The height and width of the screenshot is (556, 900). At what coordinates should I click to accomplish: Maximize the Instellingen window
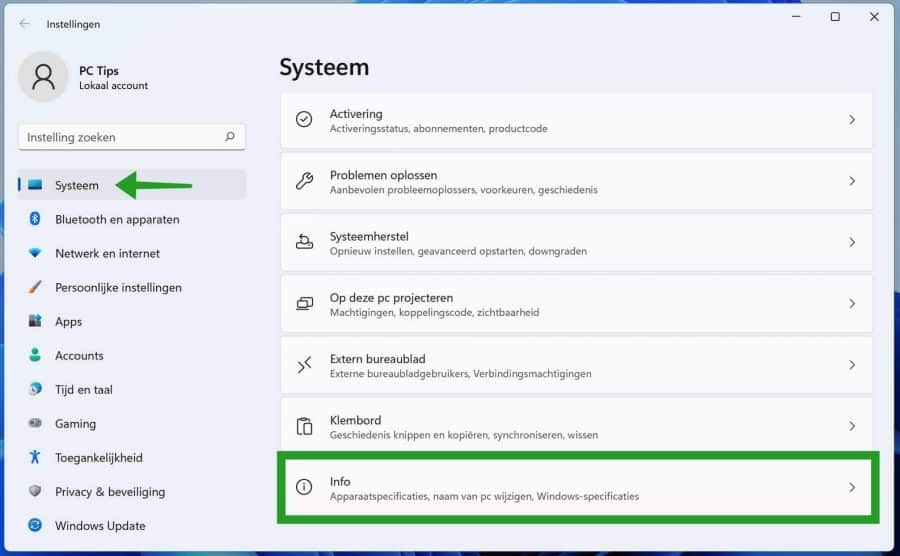(x=835, y=17)
